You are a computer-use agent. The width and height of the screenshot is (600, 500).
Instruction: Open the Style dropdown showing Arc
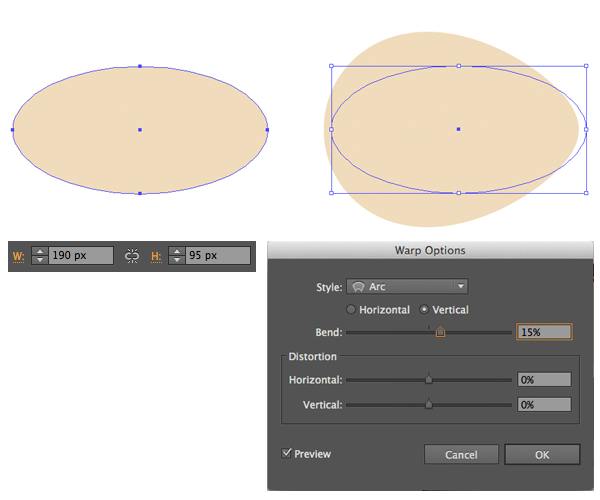(x=407, y=287)
